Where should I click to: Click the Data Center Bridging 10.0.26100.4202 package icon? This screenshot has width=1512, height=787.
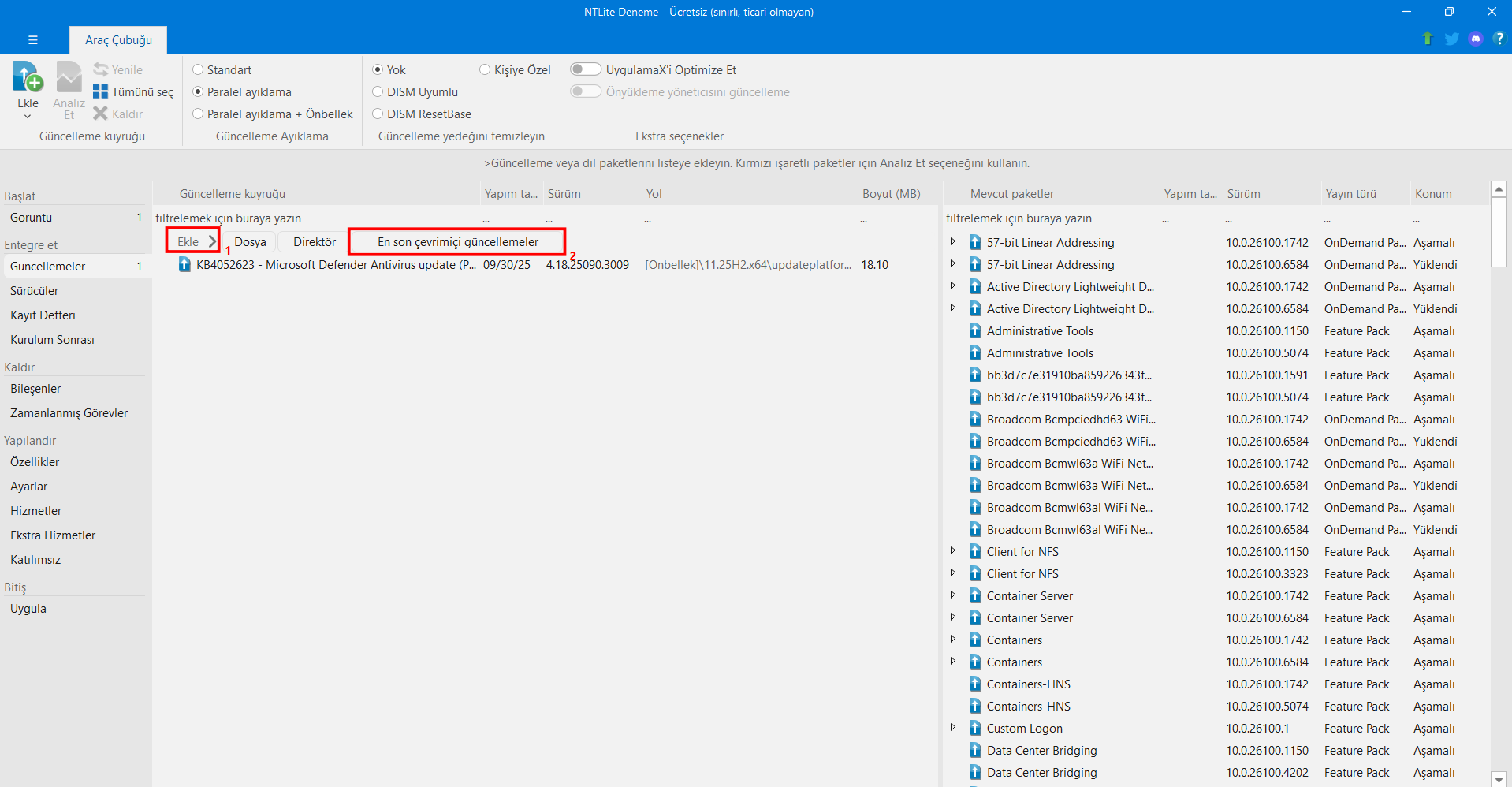(975, 773)
